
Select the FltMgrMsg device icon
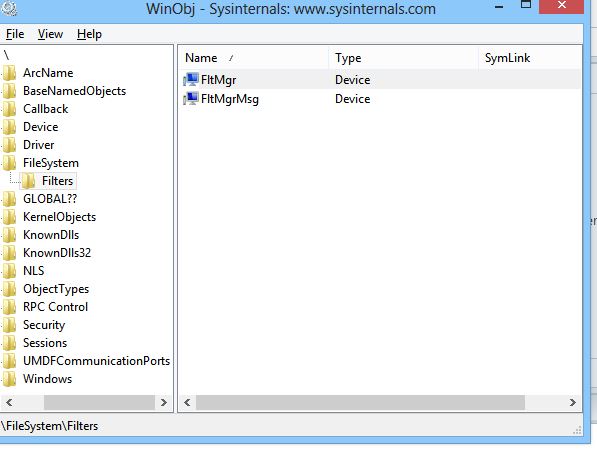191,99
